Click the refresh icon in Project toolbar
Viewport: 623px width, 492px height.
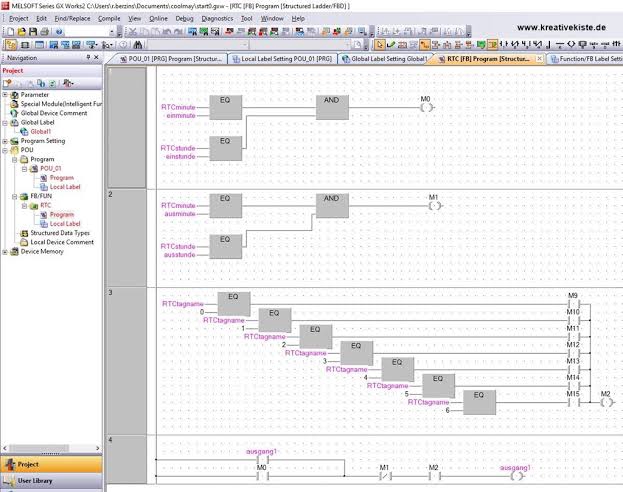pyautogui.click(x=52, y=83)
